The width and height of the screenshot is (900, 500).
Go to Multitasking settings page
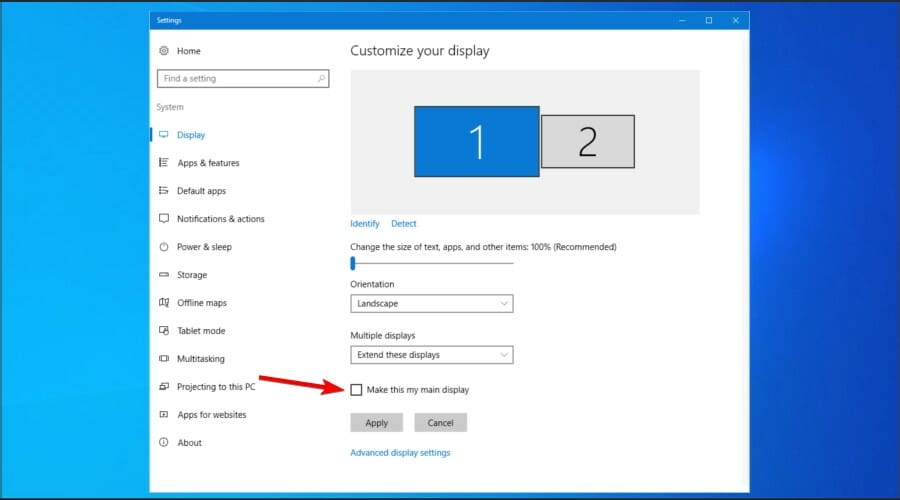point(201,359)
